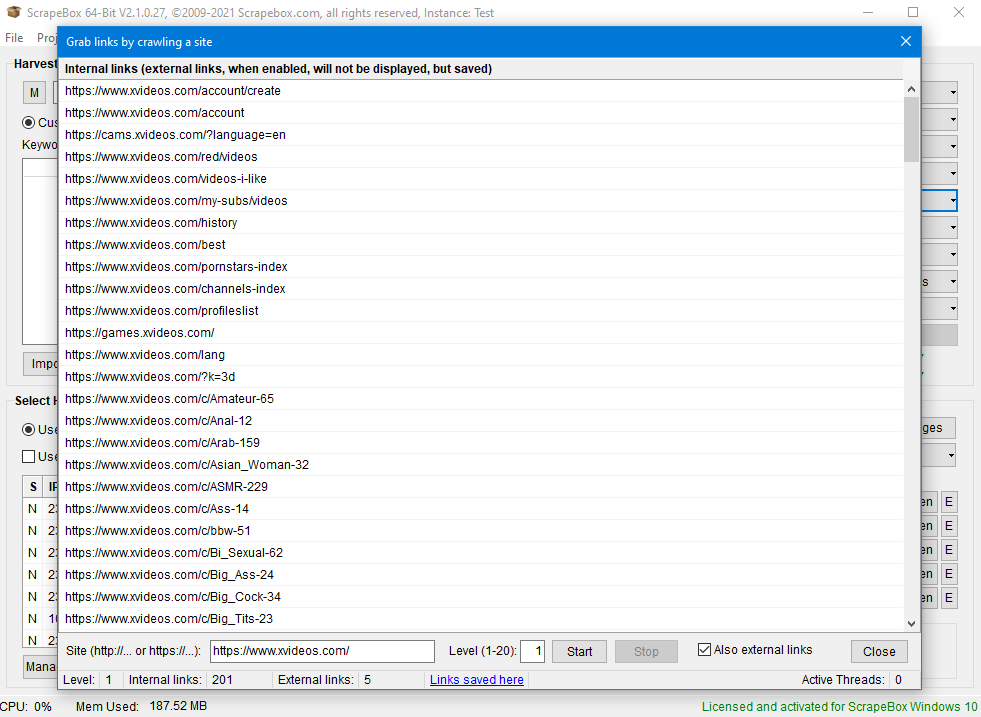Select the games.xvideos.com link row
Screen dimensions: 981x717
point(480,332)
